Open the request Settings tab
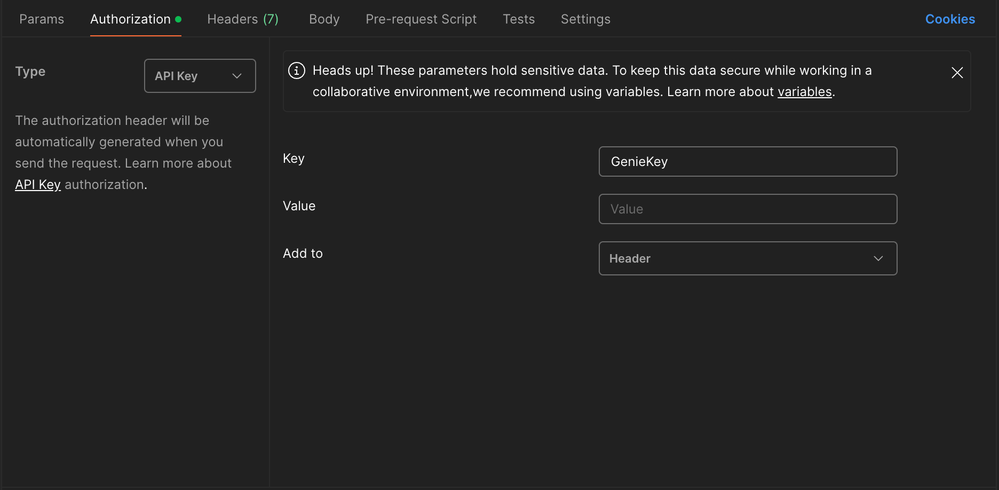This screenshot has height=490, width=999. coord(585,19)
